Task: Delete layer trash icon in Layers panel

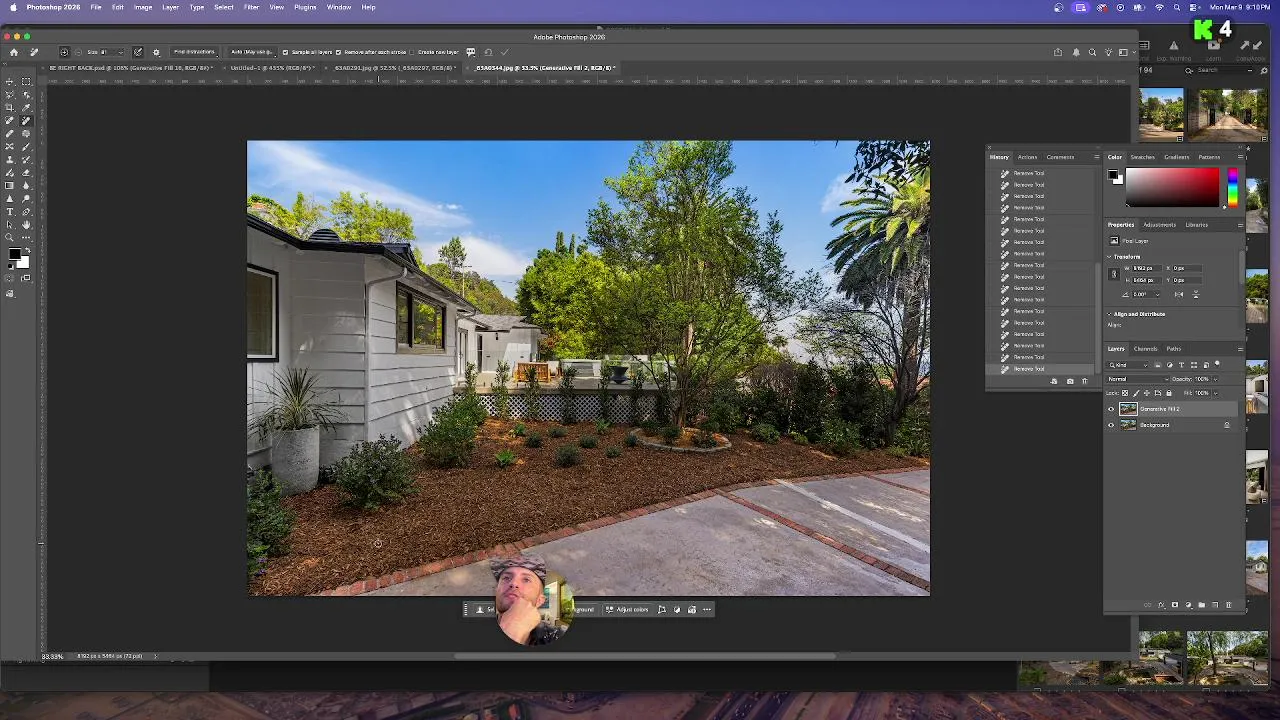Action: click(1229, 605)
